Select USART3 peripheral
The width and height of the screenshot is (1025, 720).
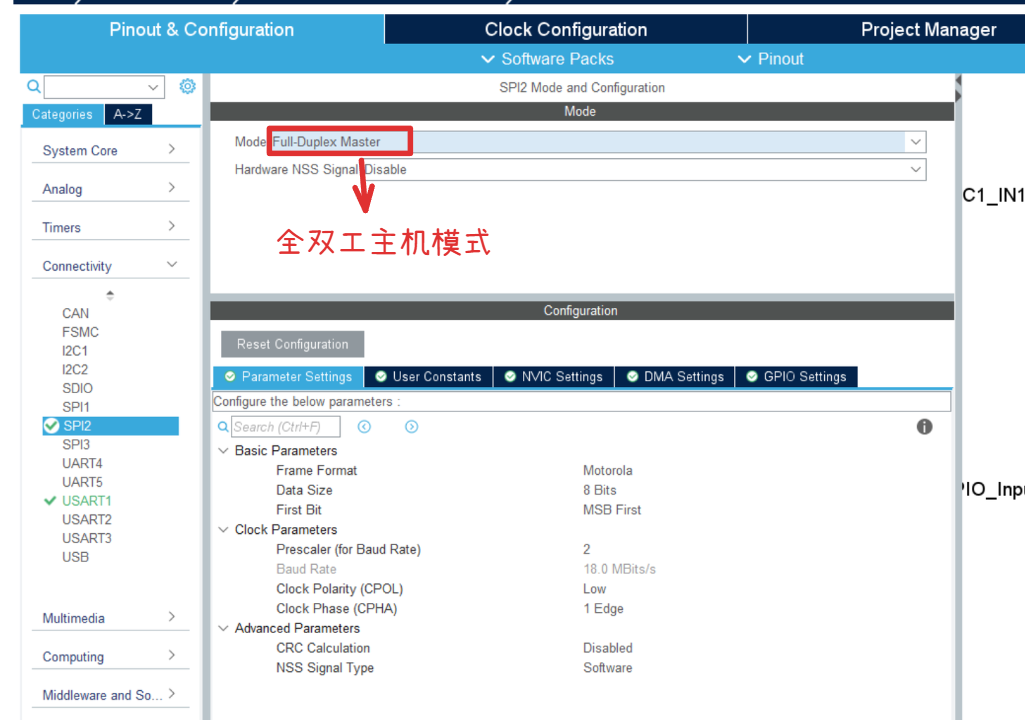(87, 538)
